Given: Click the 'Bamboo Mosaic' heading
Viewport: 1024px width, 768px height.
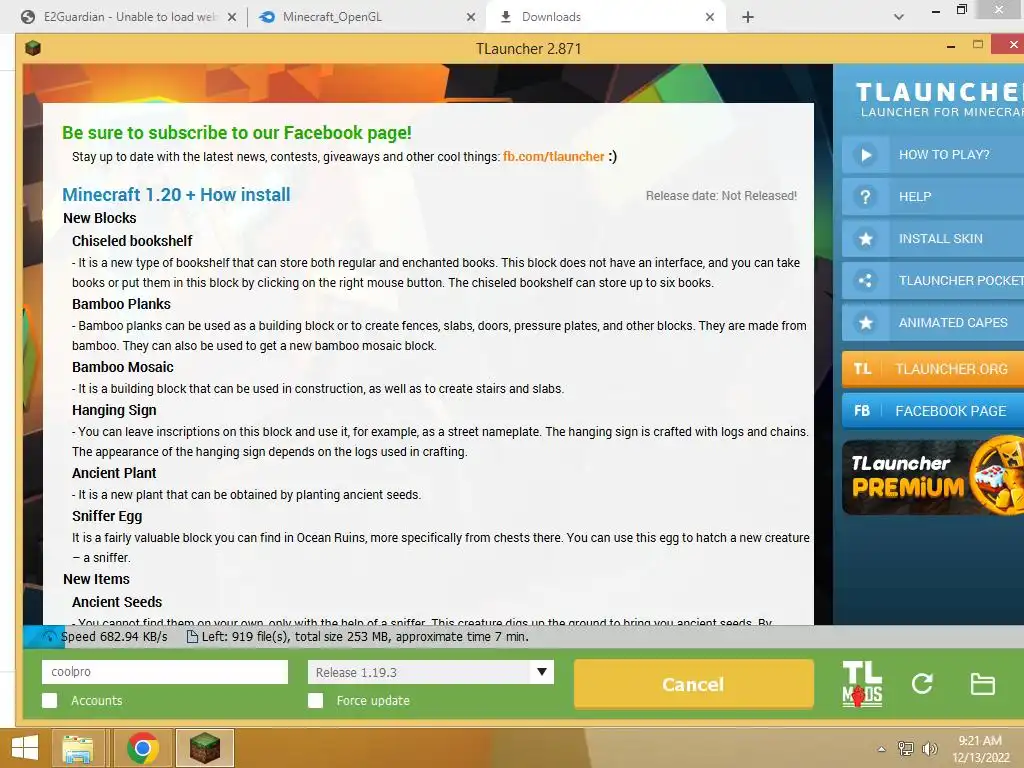Looking at the screenshot, I should [x=123, y=367].
